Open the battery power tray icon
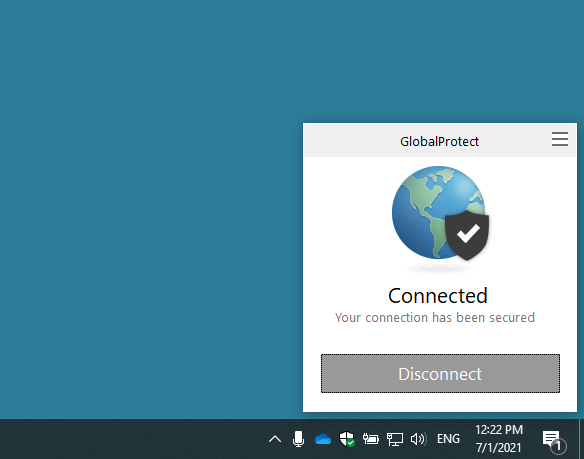584x459 pixels. [371, 439]
